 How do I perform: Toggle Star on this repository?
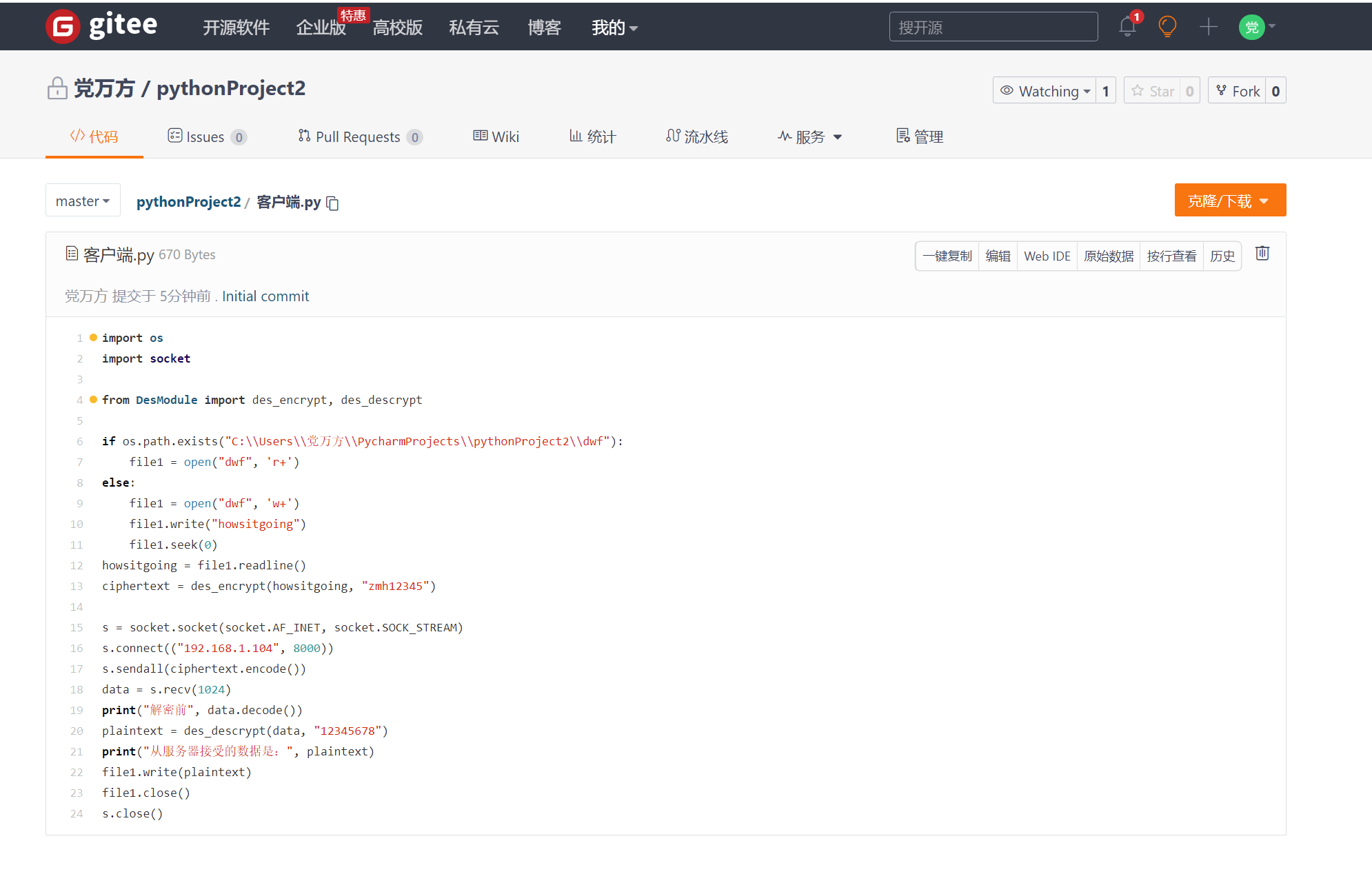[1153, 91]
